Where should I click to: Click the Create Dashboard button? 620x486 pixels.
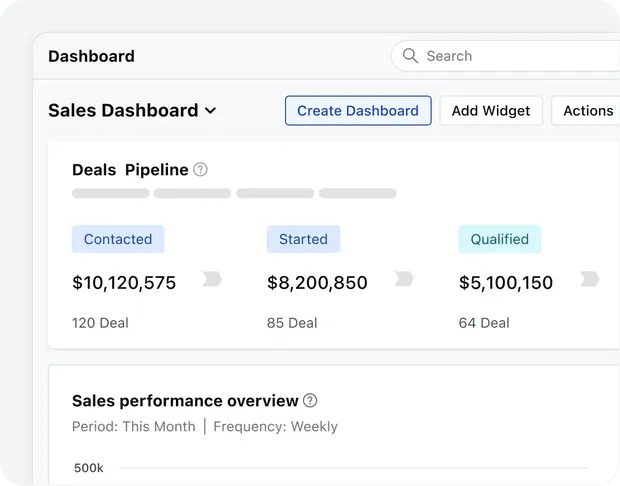coord(358,111)
